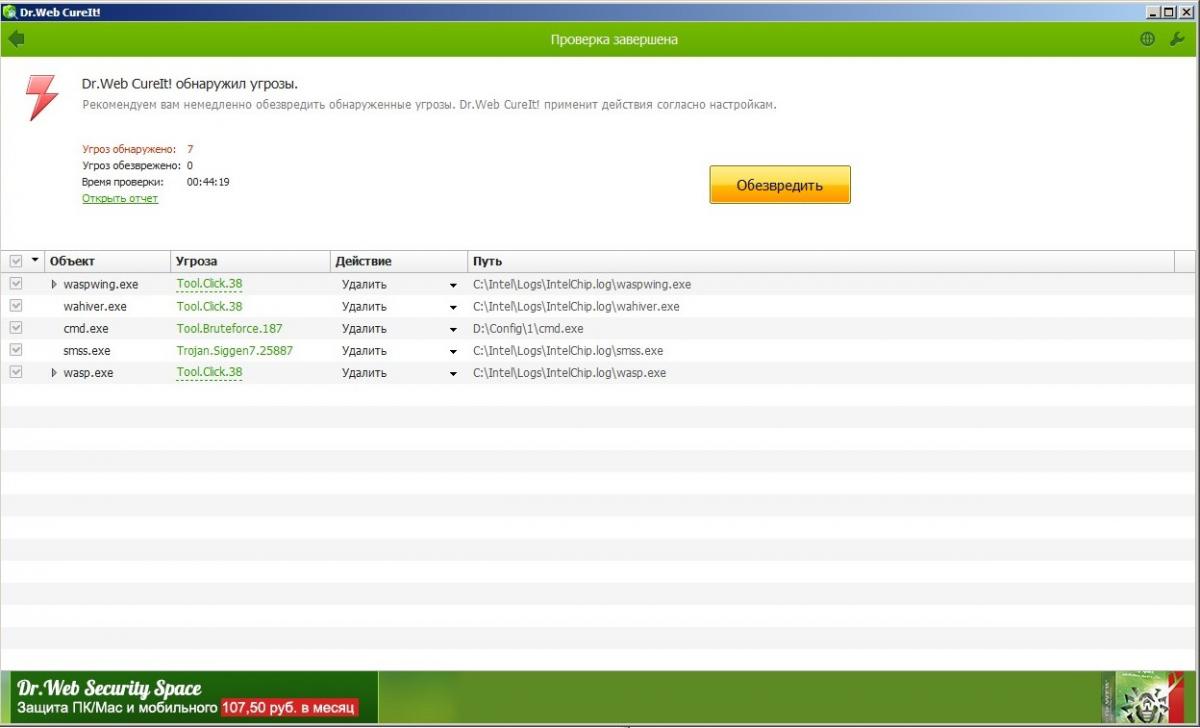
Task: Click path D:\Config\1\cmd.exe
Action: pyautogui.click(x=528, y=329)
